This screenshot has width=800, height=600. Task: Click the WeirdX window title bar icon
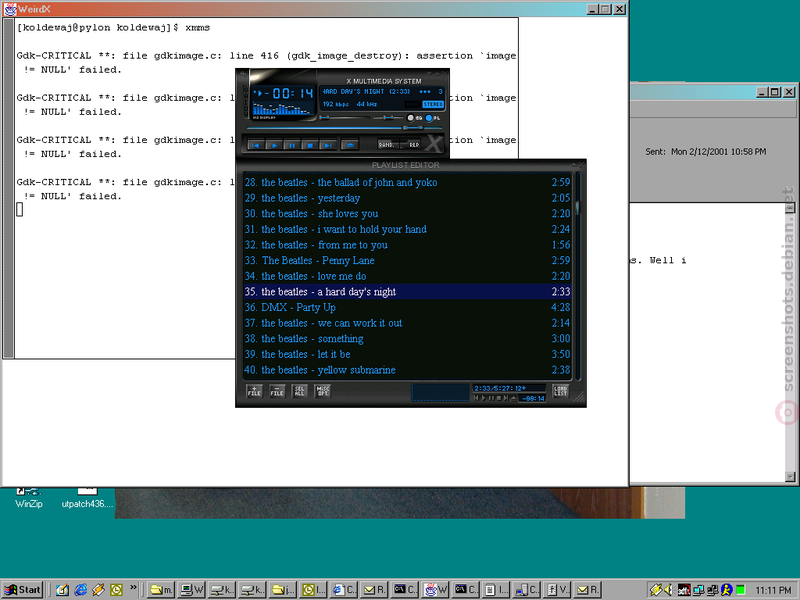(x=10, y=9)
